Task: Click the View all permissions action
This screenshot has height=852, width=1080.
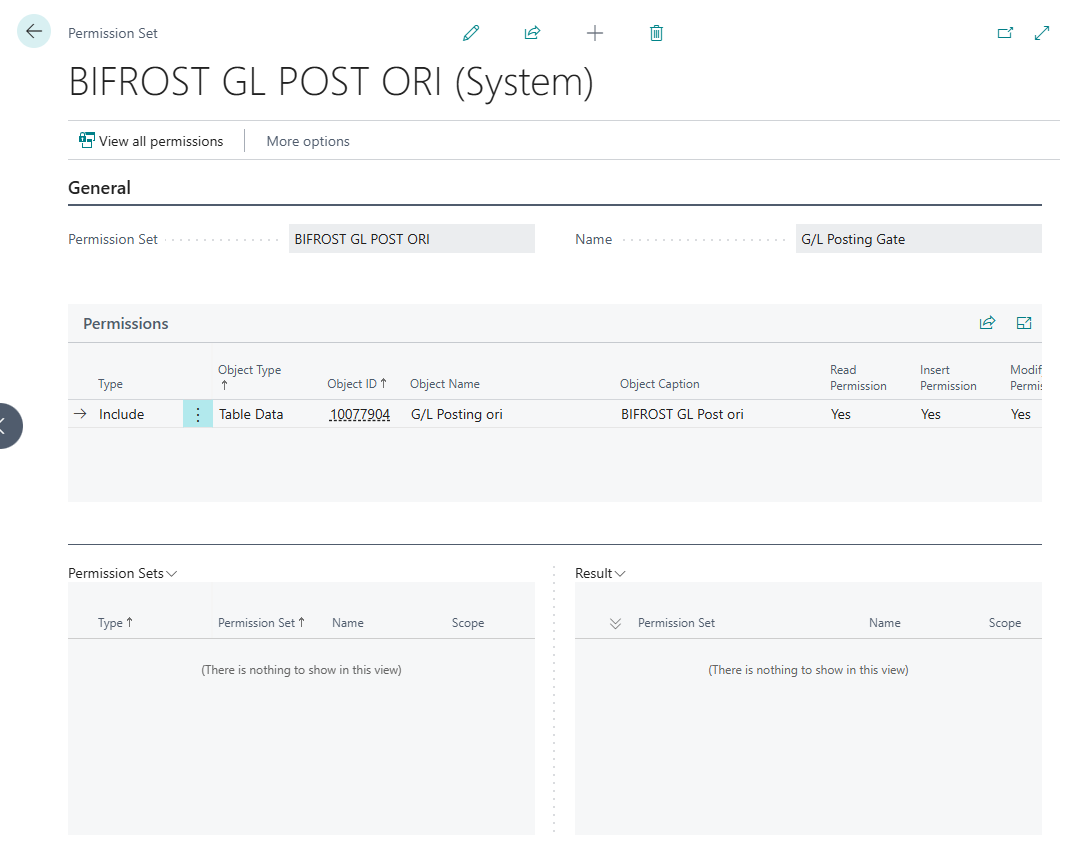Action: [151, 141]
